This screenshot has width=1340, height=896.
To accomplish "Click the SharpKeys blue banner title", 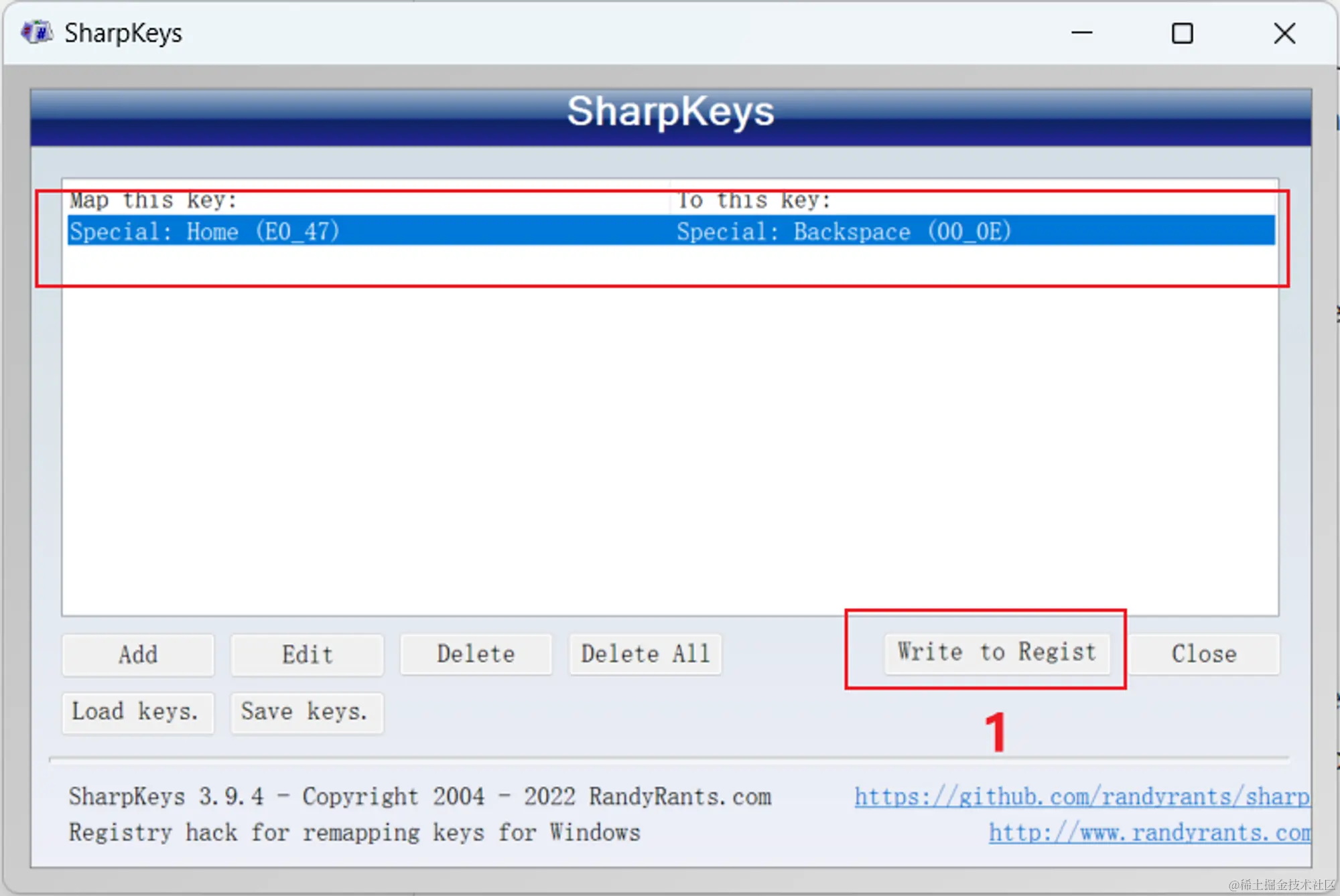I will 670,111.
